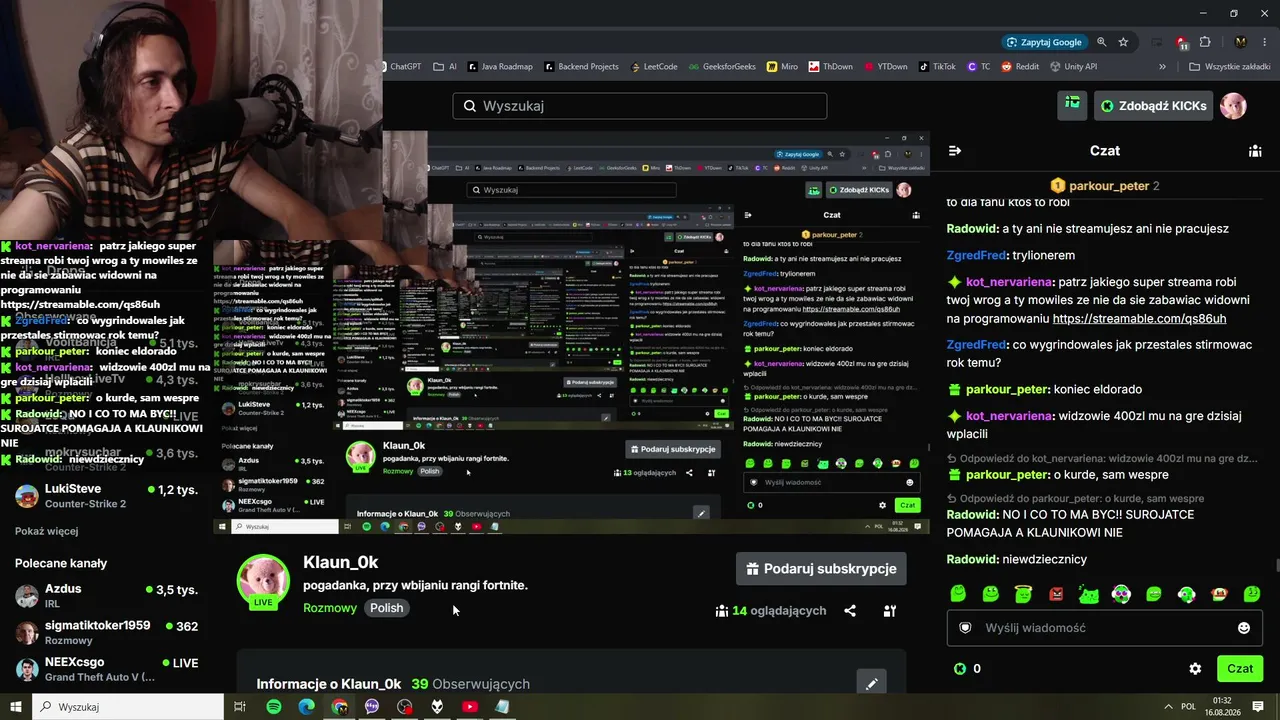The image size is (1280, 720).
Task: Open the Windows notification center
Action: (x=1258, y=706)
